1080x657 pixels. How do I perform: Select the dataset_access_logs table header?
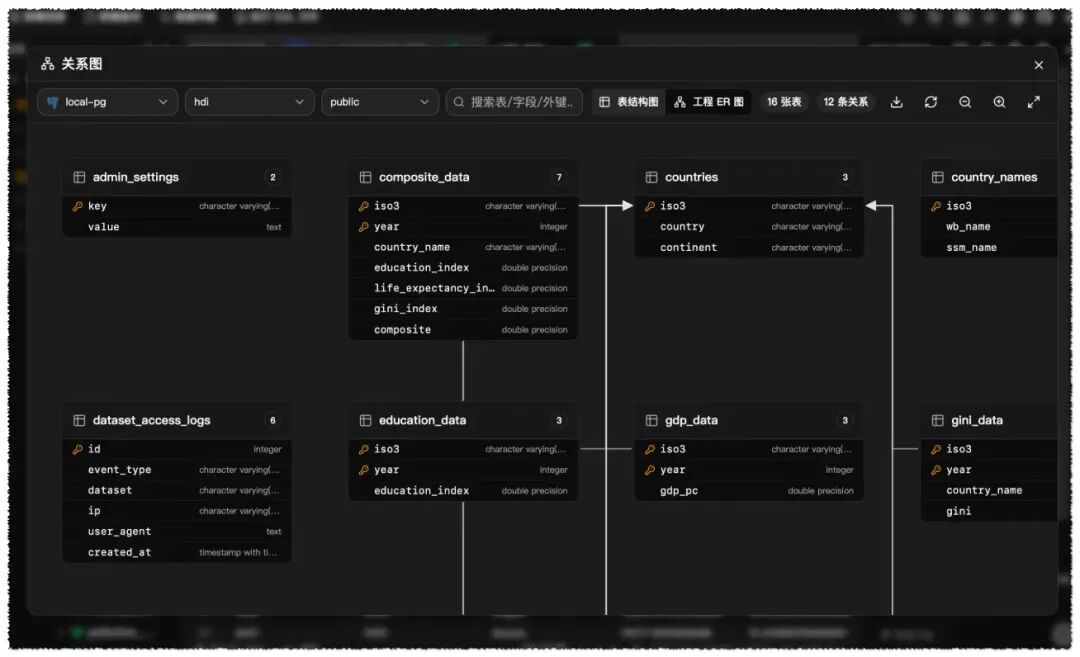point(176,420)
